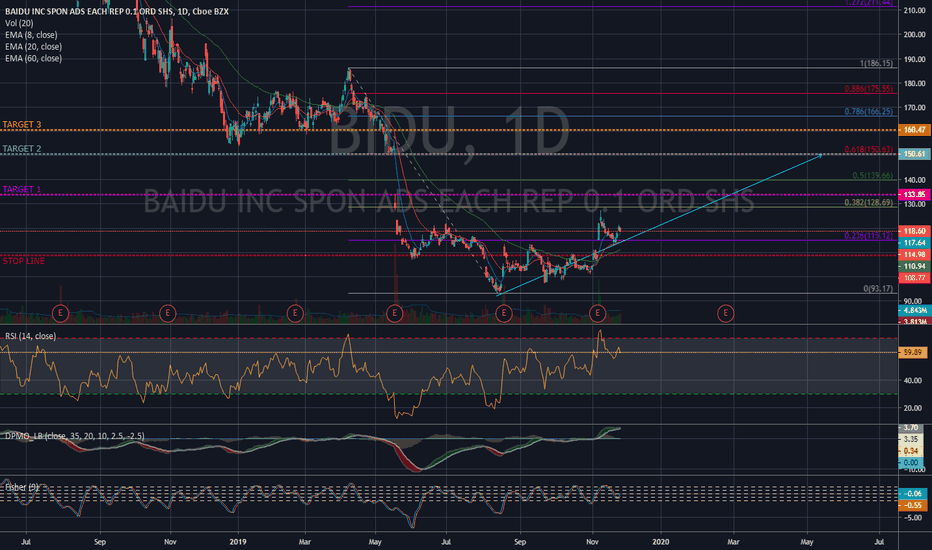Screen dimensions: 932x550
Task: Select the RSI (14, close) legend
Action: (x=30, y=336)
